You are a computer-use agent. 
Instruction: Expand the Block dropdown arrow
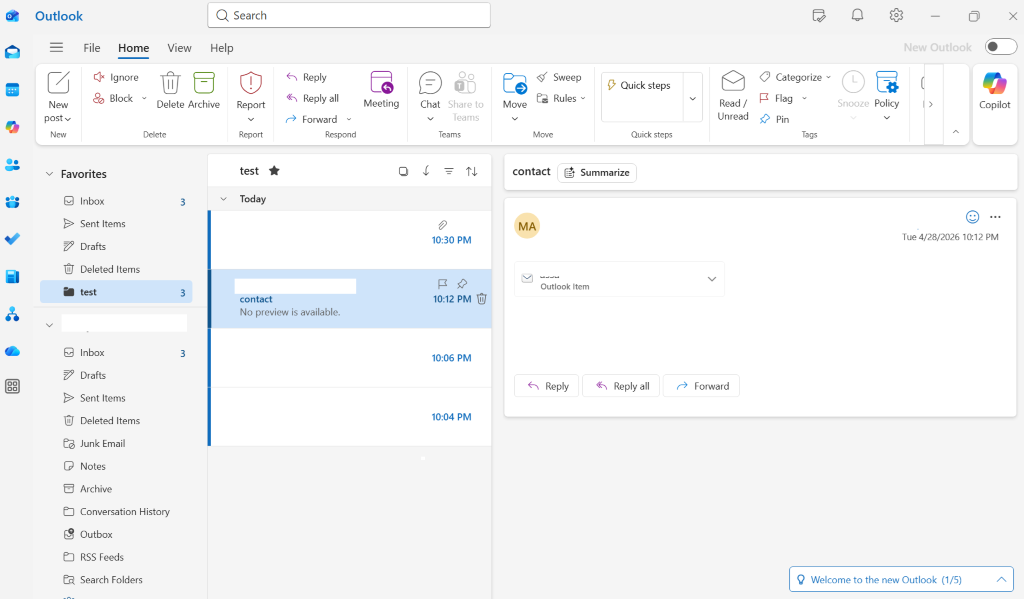coord(144,99)
